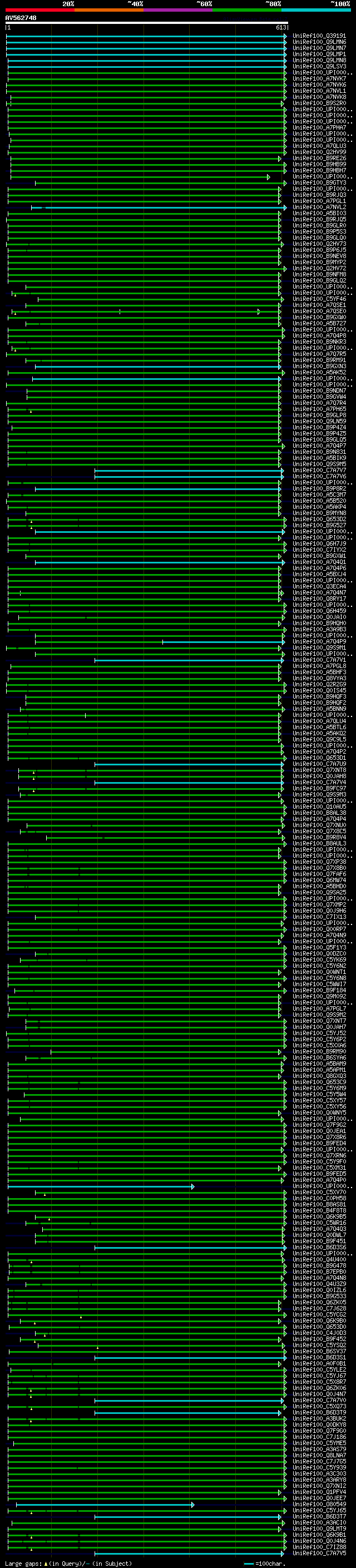Click the UniRef100_Q8VYA3 label
This screenshot has height=1568, width=356.
(319, 679)
